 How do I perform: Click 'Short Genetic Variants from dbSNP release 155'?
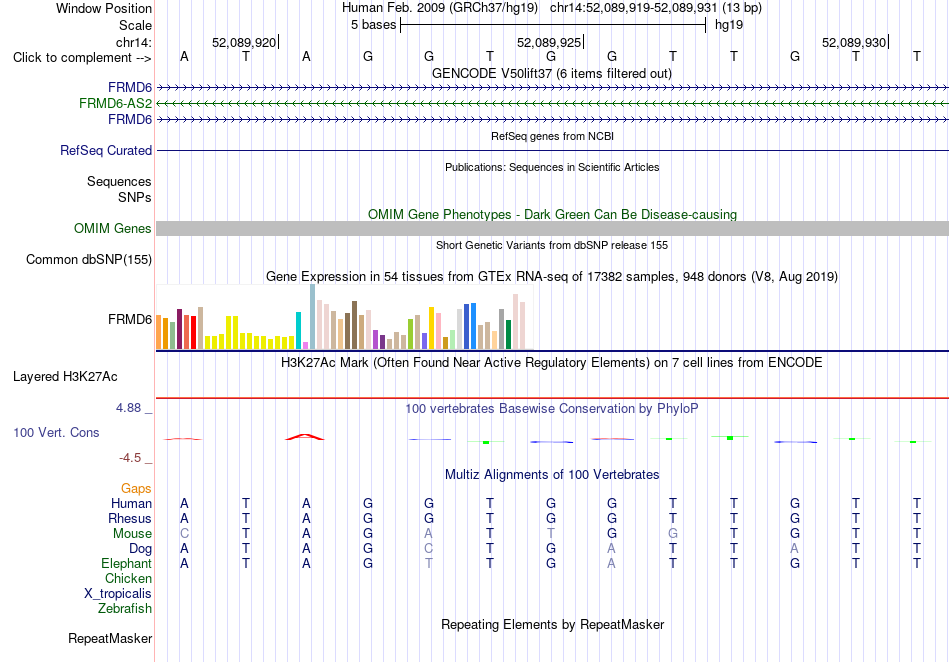[x=552, y=245]
